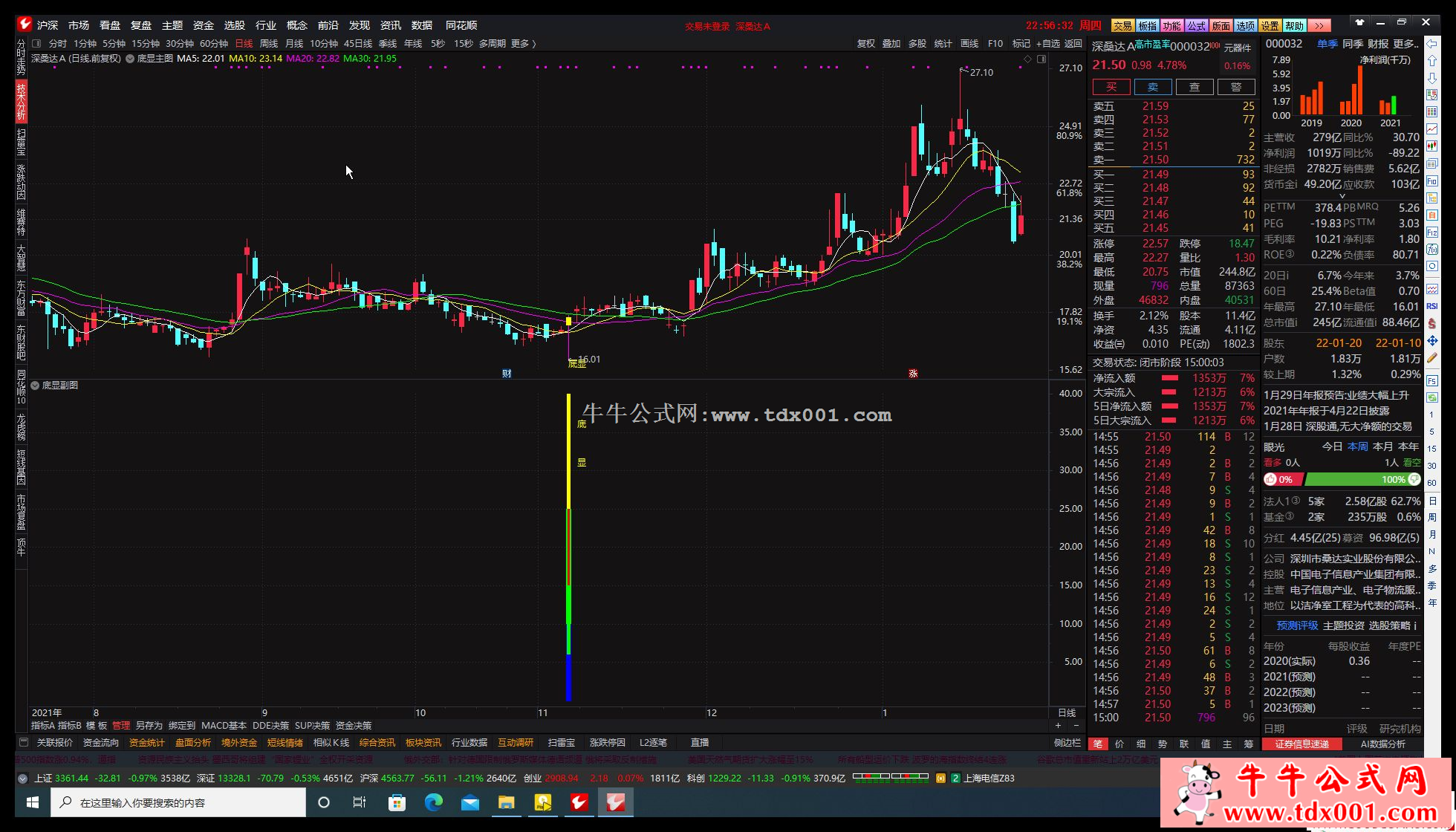
Task: Click the F10 info icon in right toolbar
Action: click(x=1432, y=181)
